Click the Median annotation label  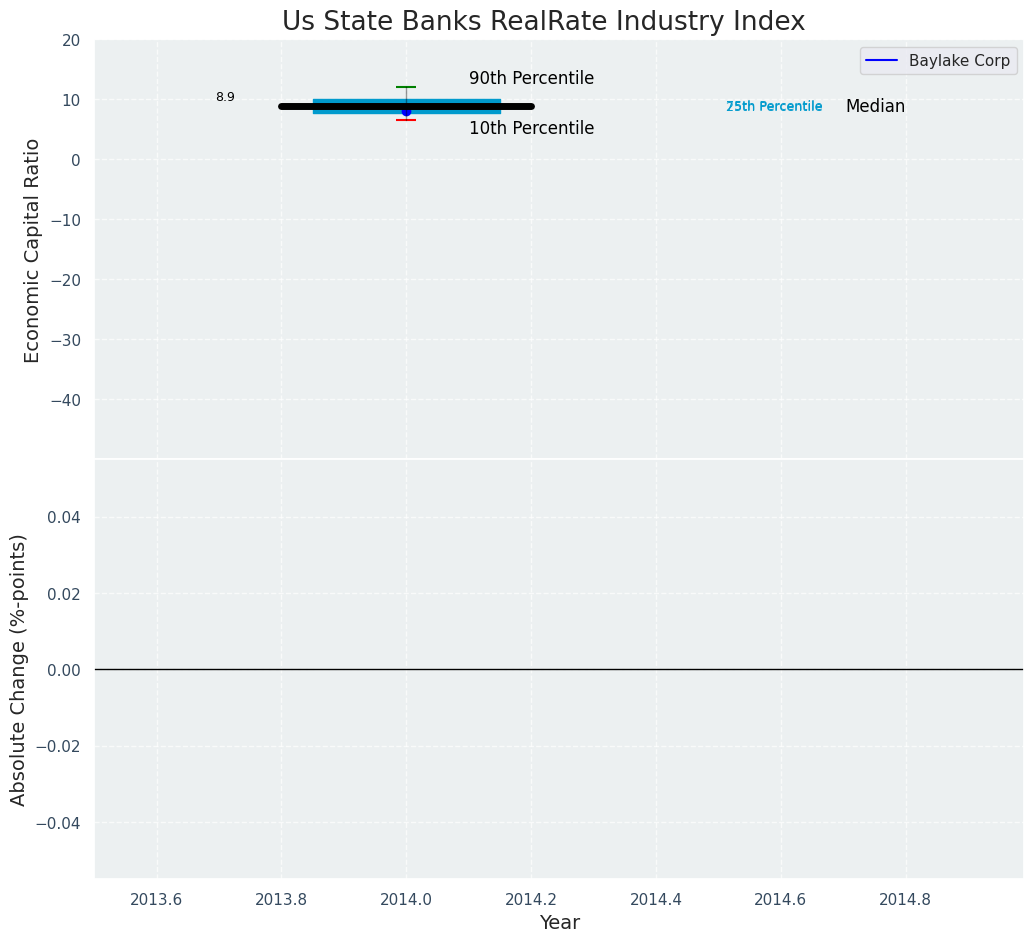point(875,106)
